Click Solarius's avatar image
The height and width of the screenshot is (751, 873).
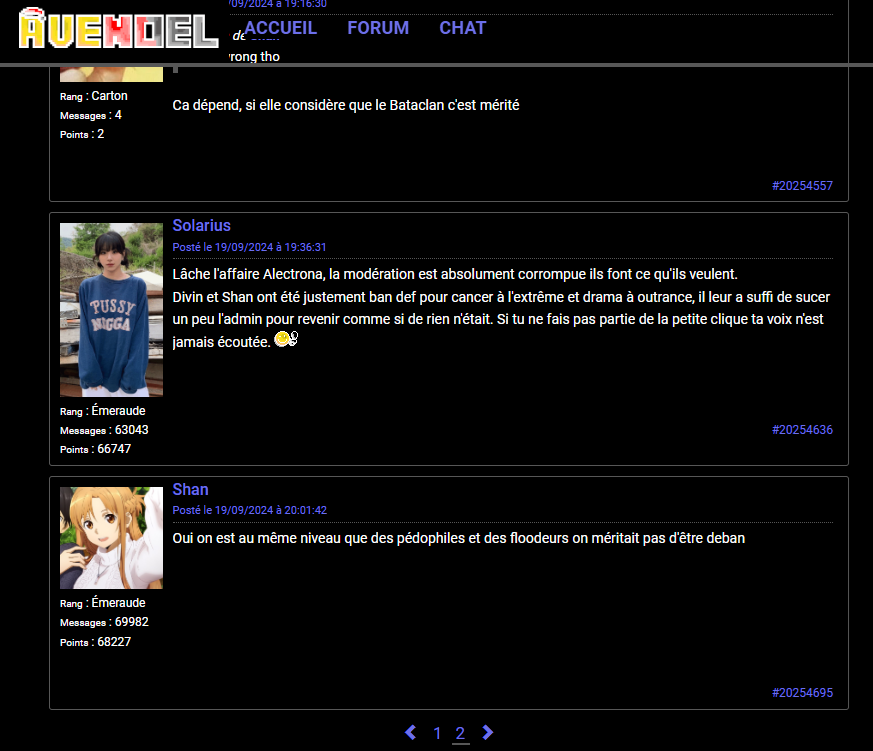coord(111,309)
